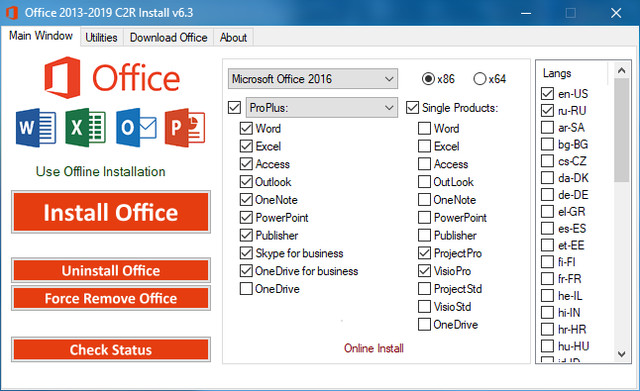The height and width of the screenshot is (391, 640).
Task: Check the ar-SA language
Action: pyautogui.click(x=547, y=127)
